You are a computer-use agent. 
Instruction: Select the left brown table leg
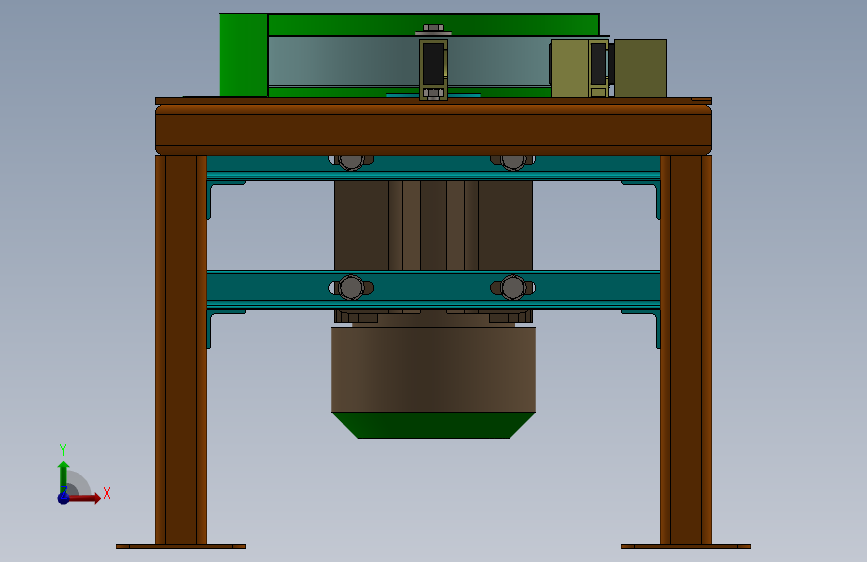click(x=181, y=350)
